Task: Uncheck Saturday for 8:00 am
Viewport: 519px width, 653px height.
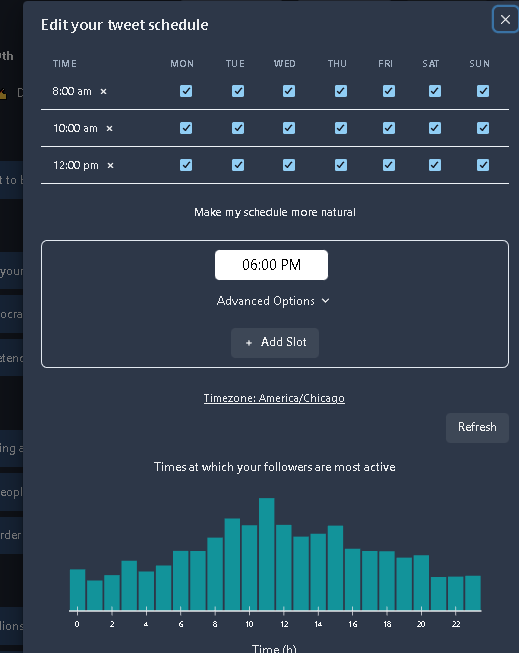Action: tap(435, 91)
